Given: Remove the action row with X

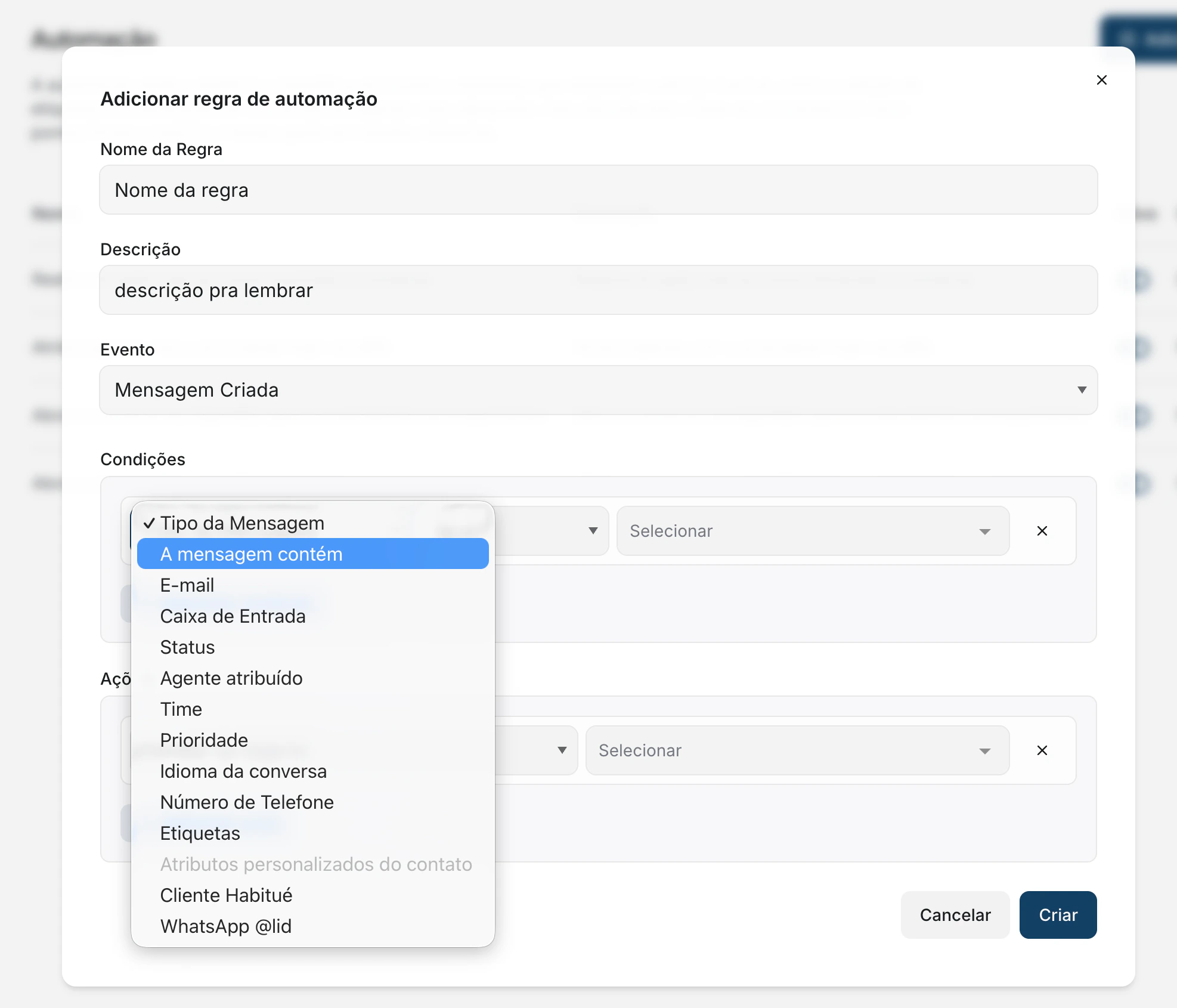Looking at the screenshot, I should (x=1042, y=750).
